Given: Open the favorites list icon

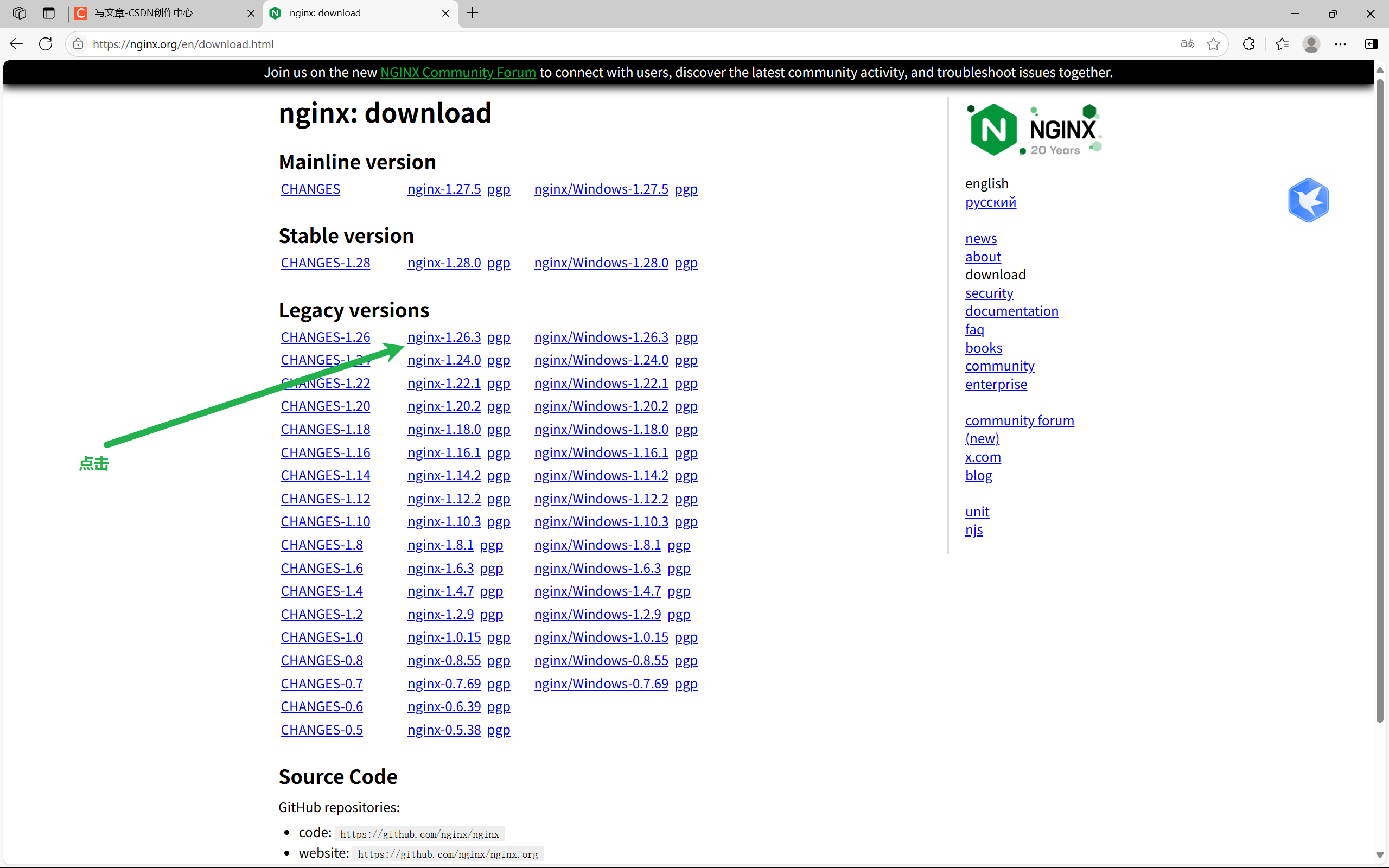Looking at the screenshot, I should 1282,43.
